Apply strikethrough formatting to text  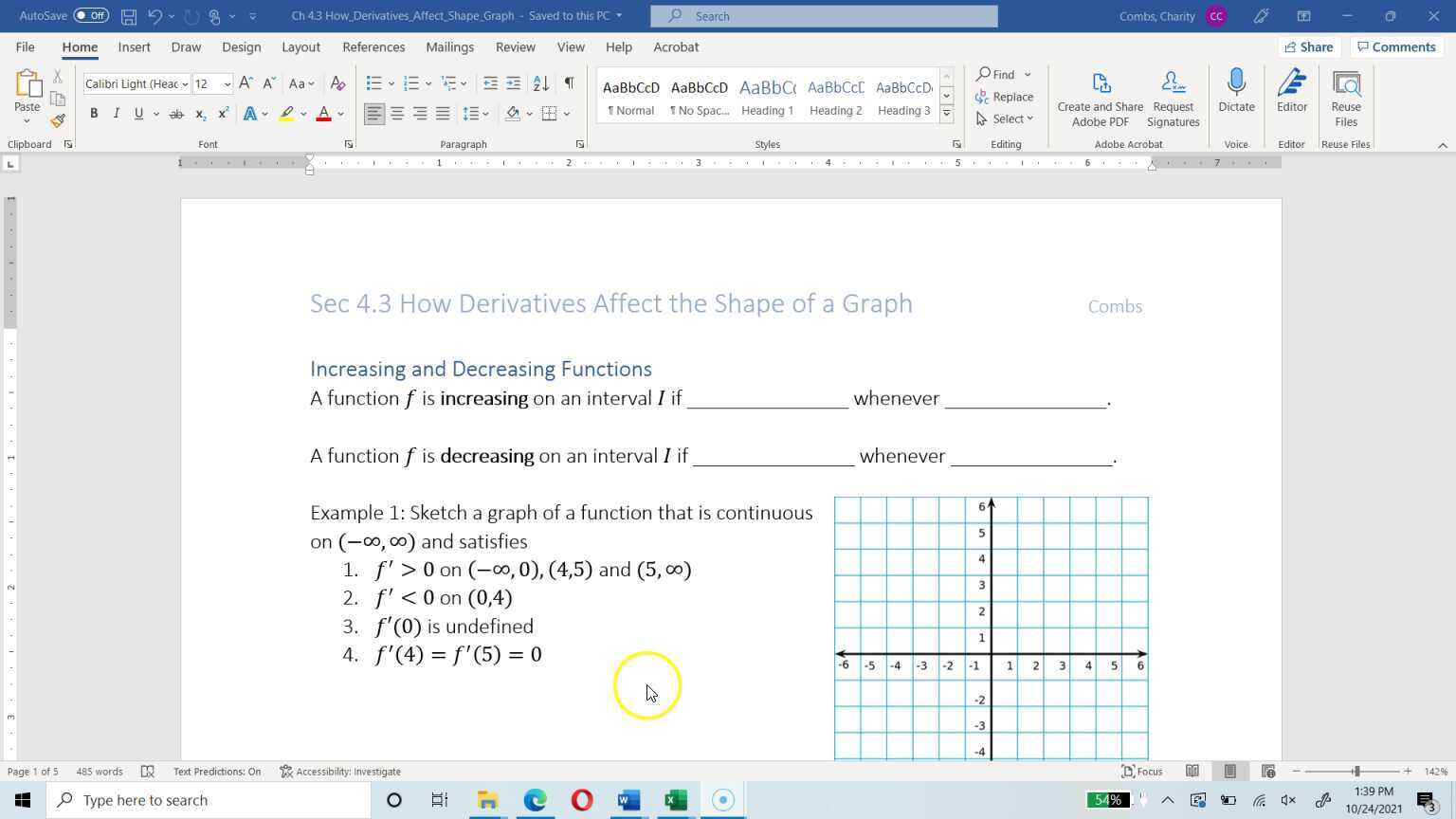(175, 114)
